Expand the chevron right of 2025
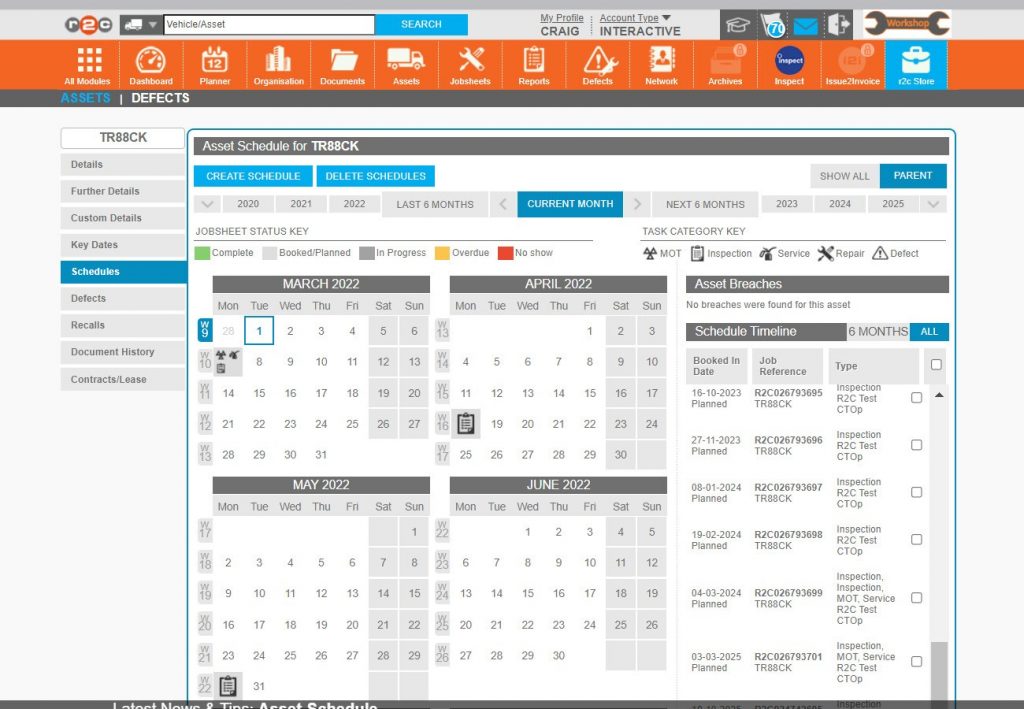The width and height of the screenshot is (1024, 709). (932, 204)
